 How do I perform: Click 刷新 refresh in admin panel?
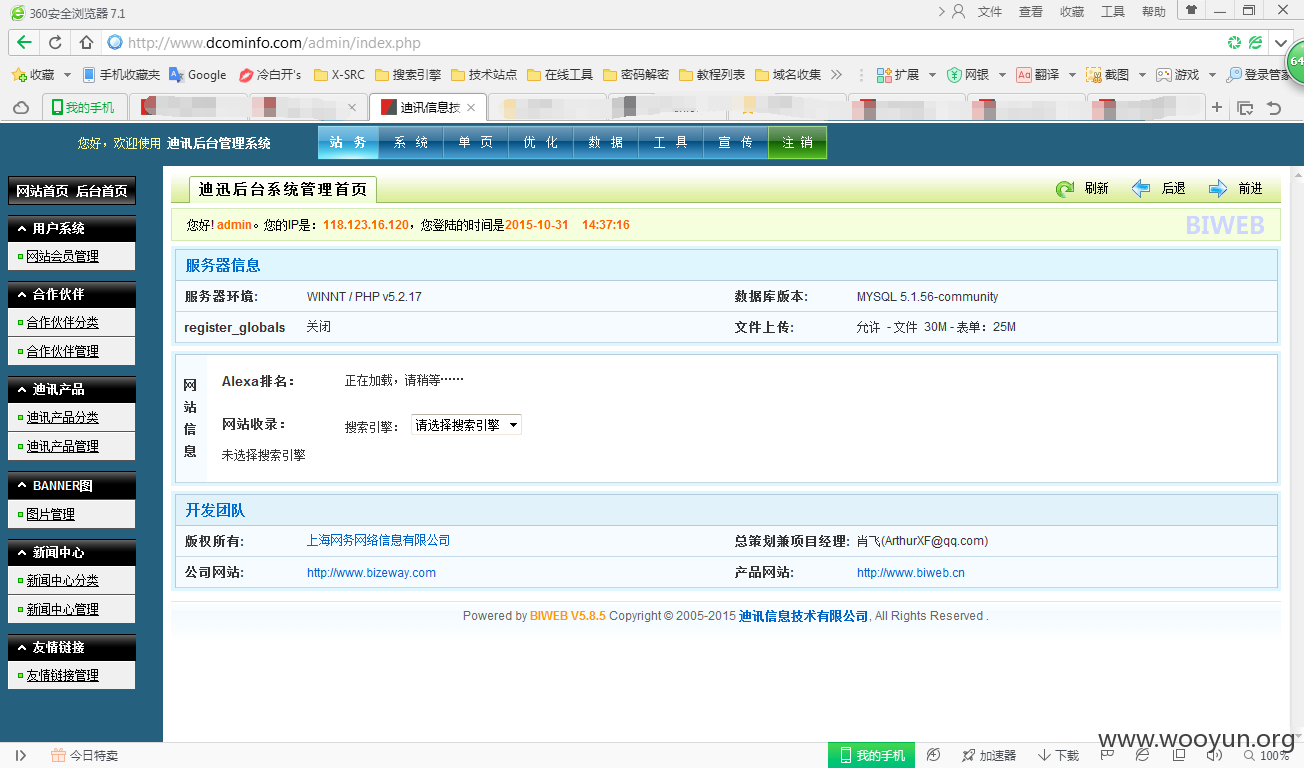click(x=1083, y=188)
